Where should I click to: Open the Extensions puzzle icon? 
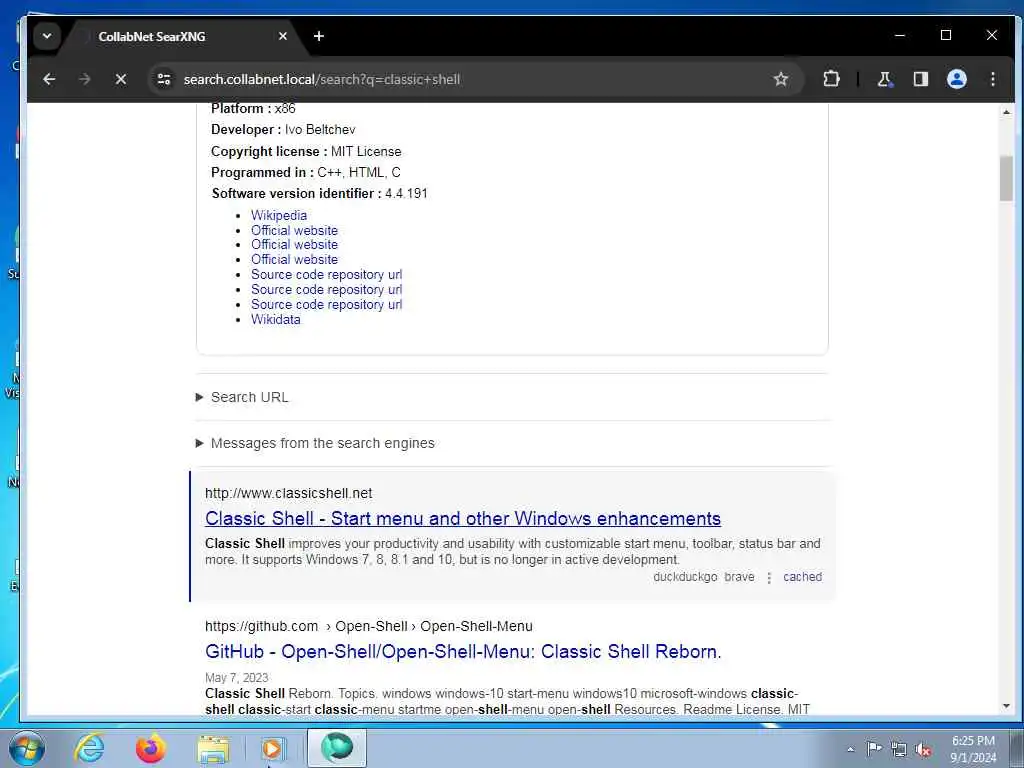coord(831,79)
